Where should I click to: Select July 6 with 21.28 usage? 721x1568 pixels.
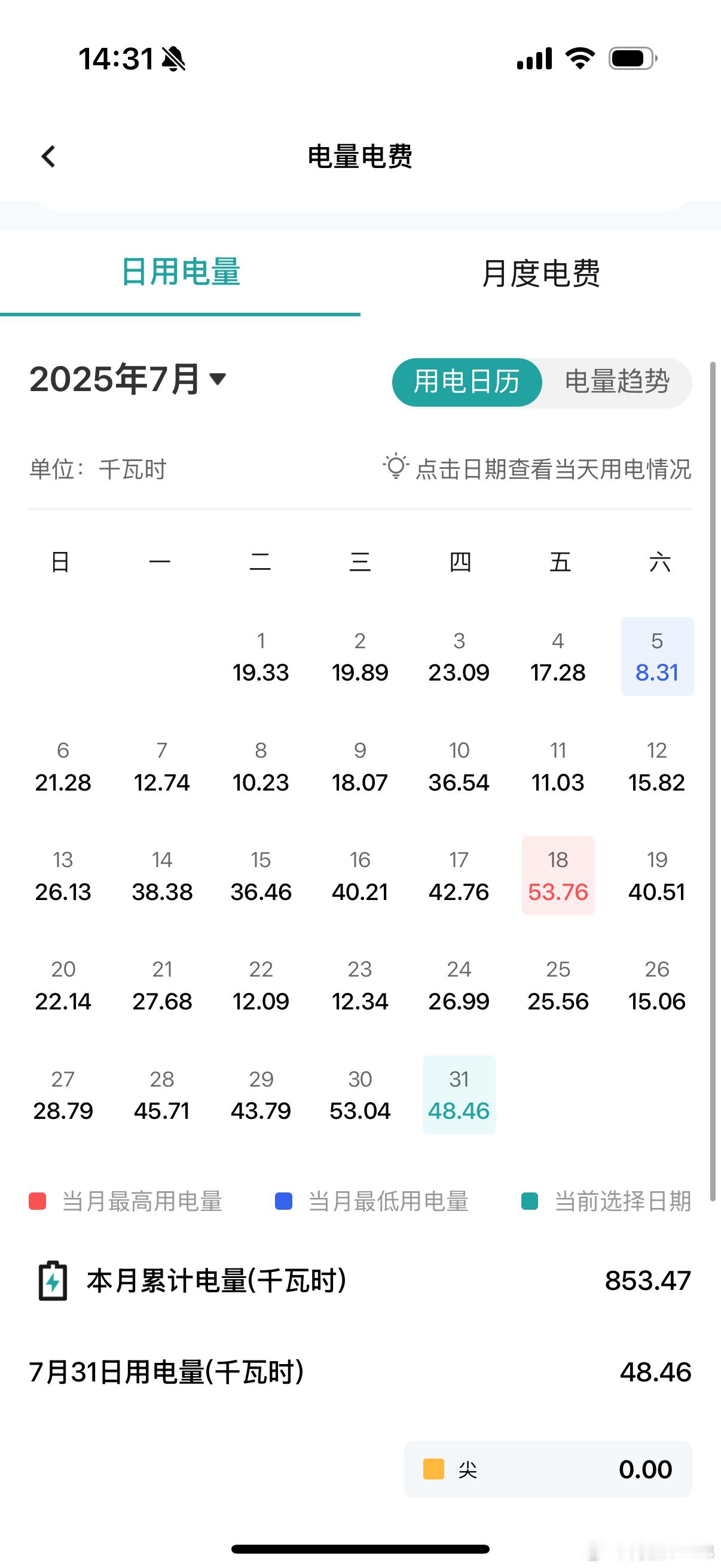63,766
